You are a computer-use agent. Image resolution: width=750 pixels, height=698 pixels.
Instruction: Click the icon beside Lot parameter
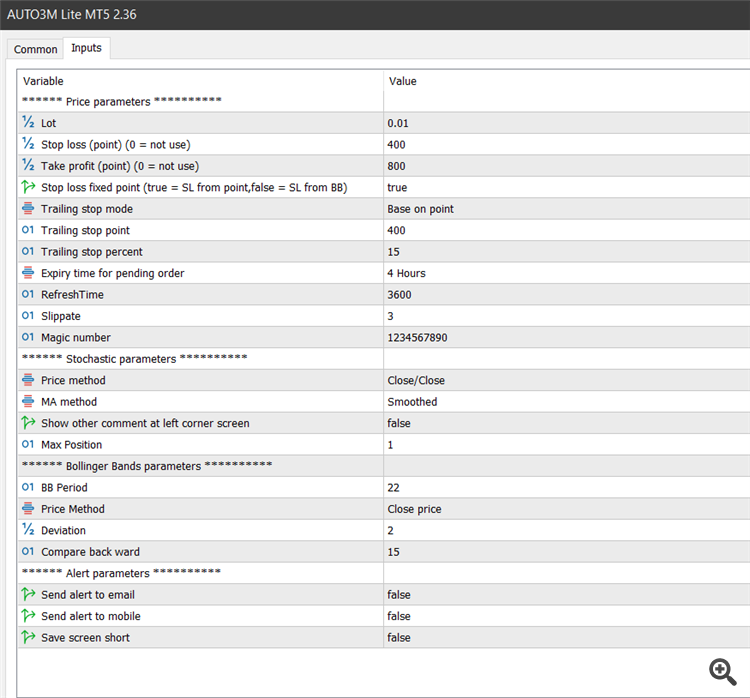click(x=28, y=123)
